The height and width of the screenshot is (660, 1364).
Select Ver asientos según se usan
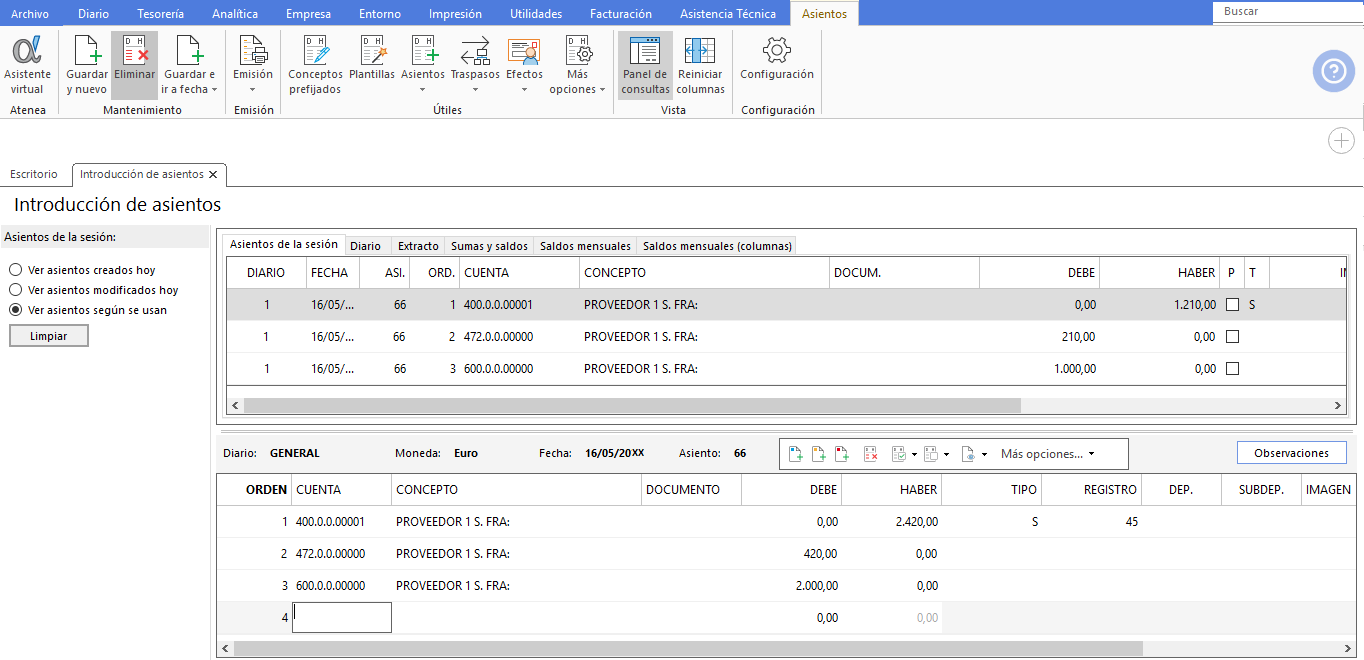[15, 310]
